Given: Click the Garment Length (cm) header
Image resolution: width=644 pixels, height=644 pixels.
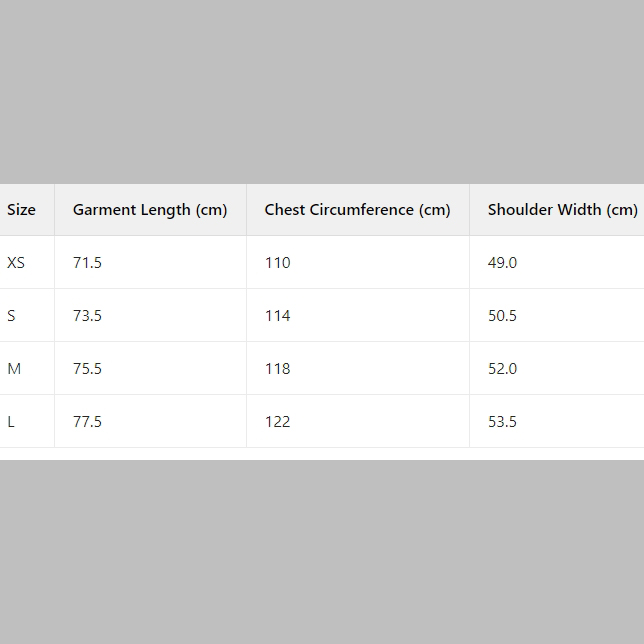Looking at the screenshot, I should click(150, 210).
